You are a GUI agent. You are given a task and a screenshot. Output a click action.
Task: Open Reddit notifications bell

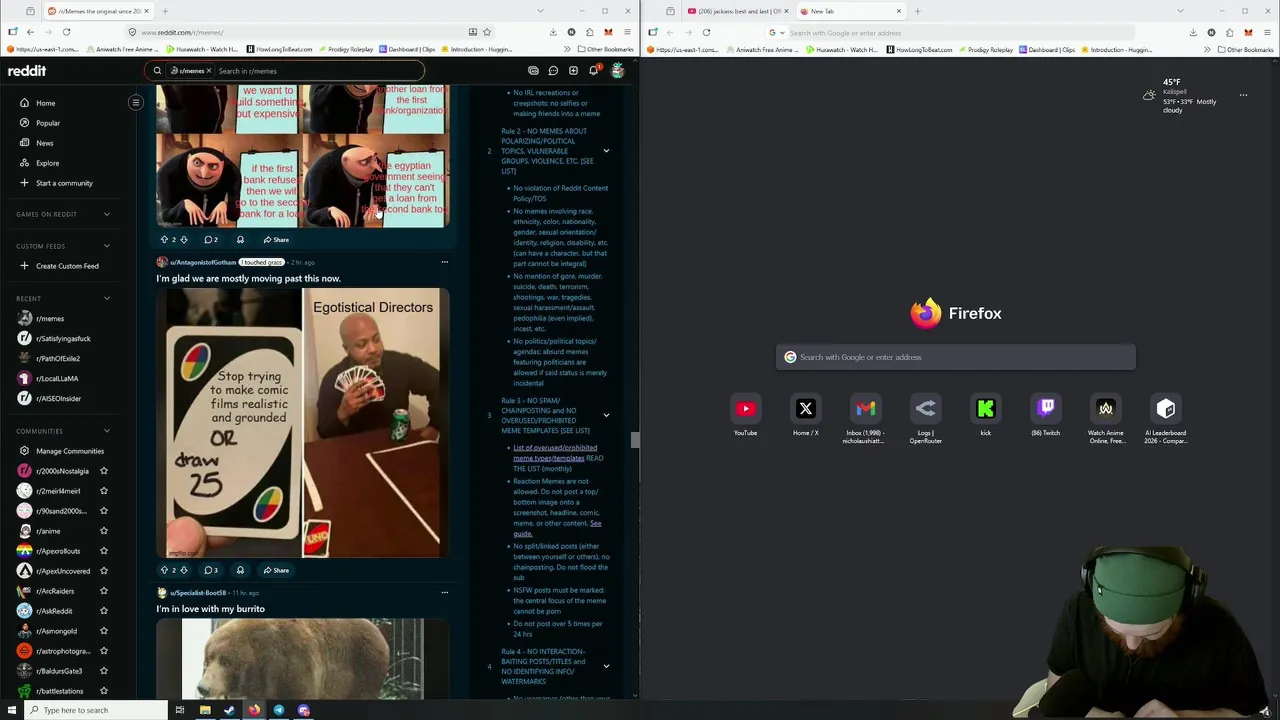(x=593, y=71)
